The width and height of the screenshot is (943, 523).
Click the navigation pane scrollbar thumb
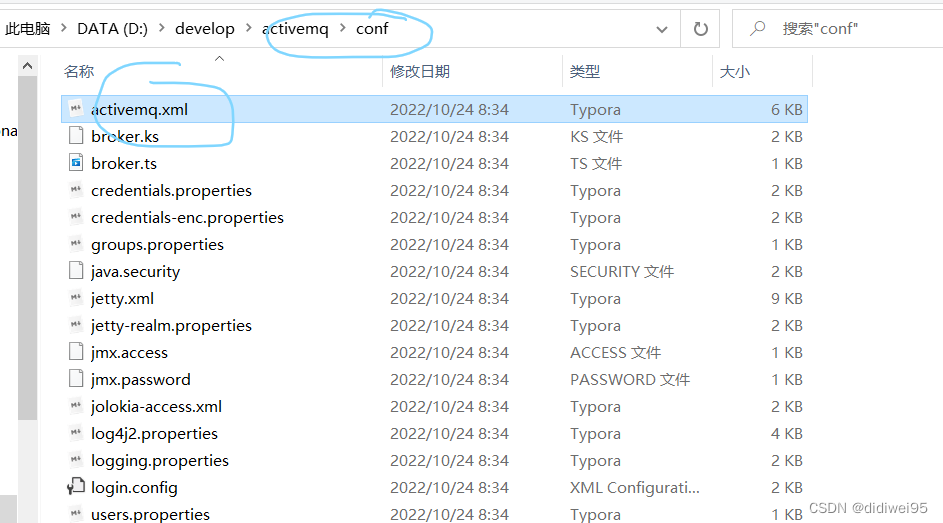[27, 248]
